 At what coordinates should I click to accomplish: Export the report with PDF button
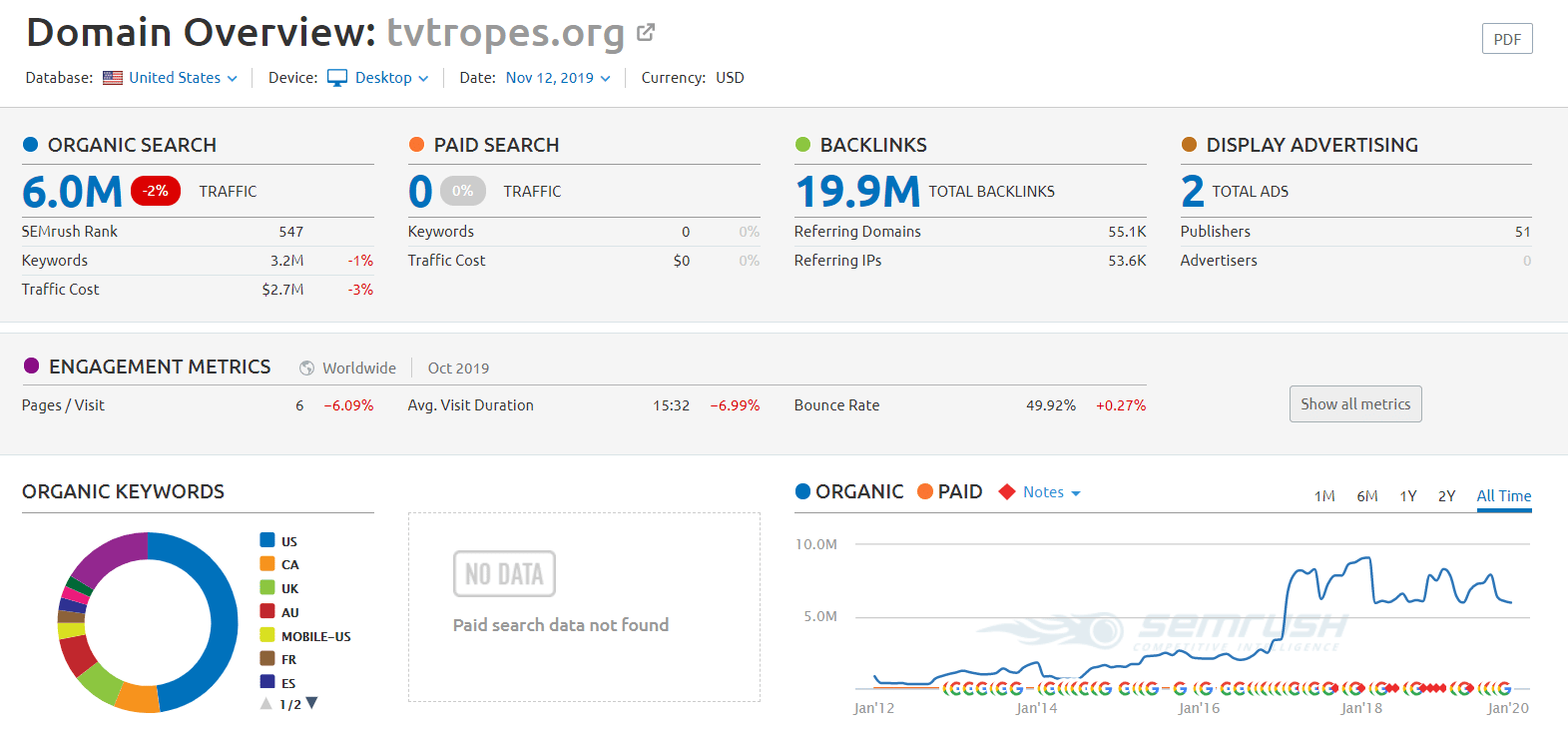[x=1507, y=39]
